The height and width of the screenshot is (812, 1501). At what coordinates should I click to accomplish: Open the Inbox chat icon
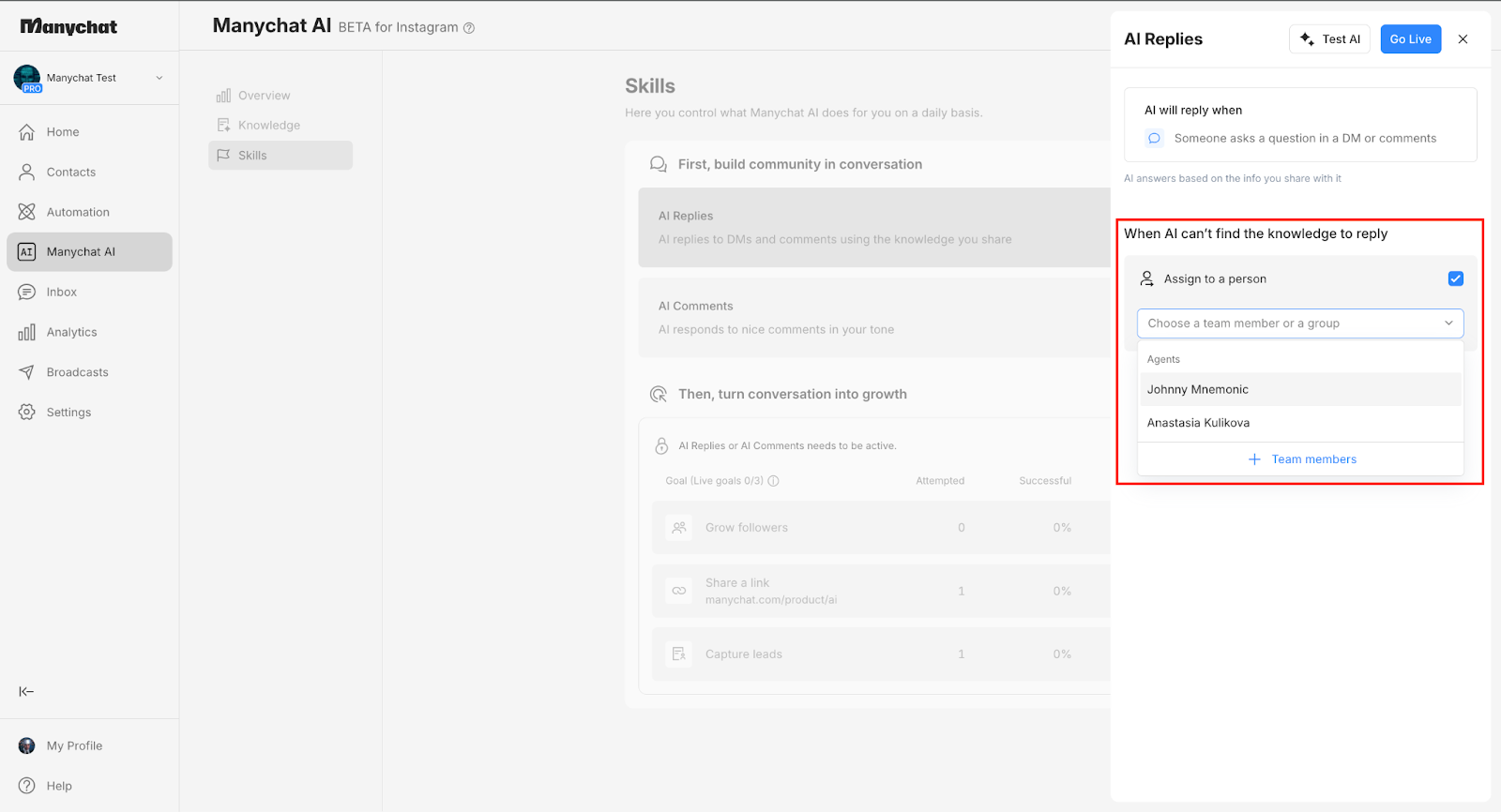(x=27, y=293)
